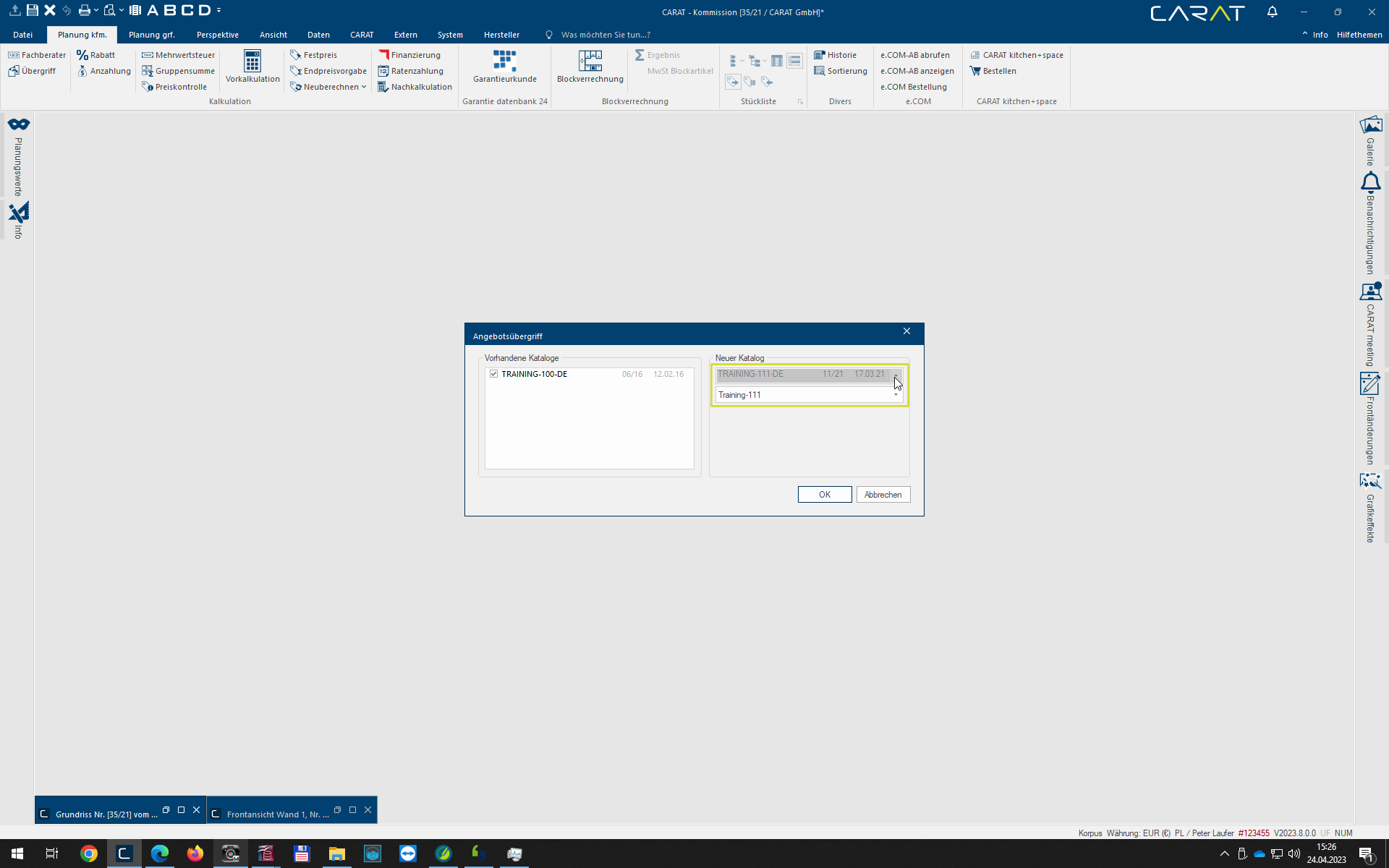Viewport: 1389px width, 868px height.
Task: Open the Hersteller ribbon tab
Action: click(501, 35)
